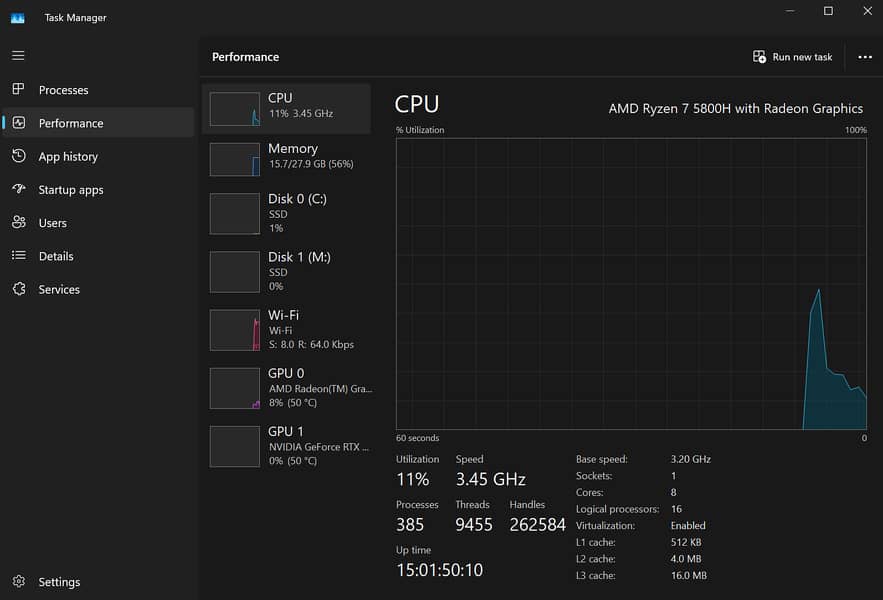Viewport: 883px width, 600px height.
Task: Select Disk 0 (C:) SSD entry
Action: (286, 213)
